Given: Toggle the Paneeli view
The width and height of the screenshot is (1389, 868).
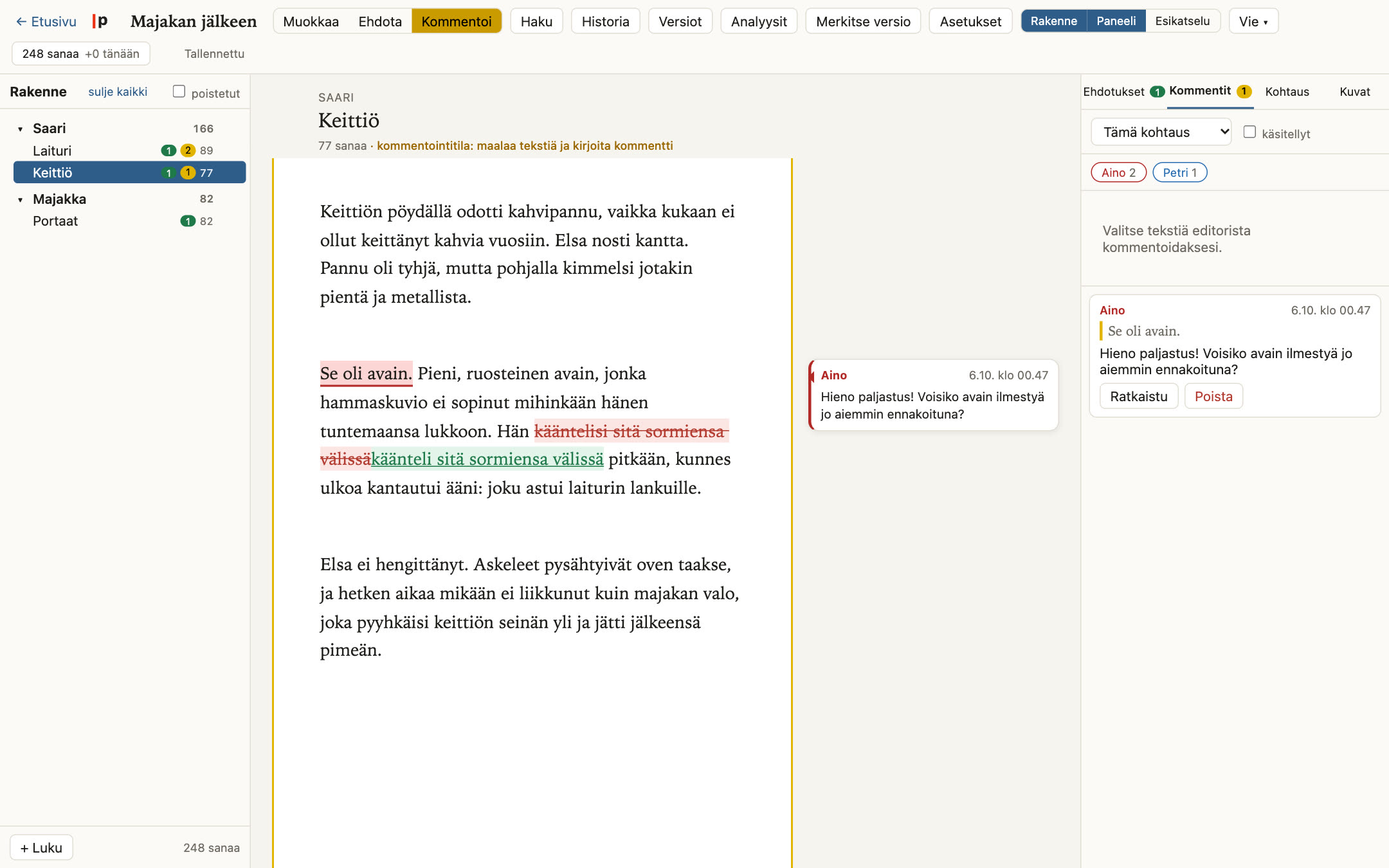Looking at the screenshot, I should tap(1116, 21).
